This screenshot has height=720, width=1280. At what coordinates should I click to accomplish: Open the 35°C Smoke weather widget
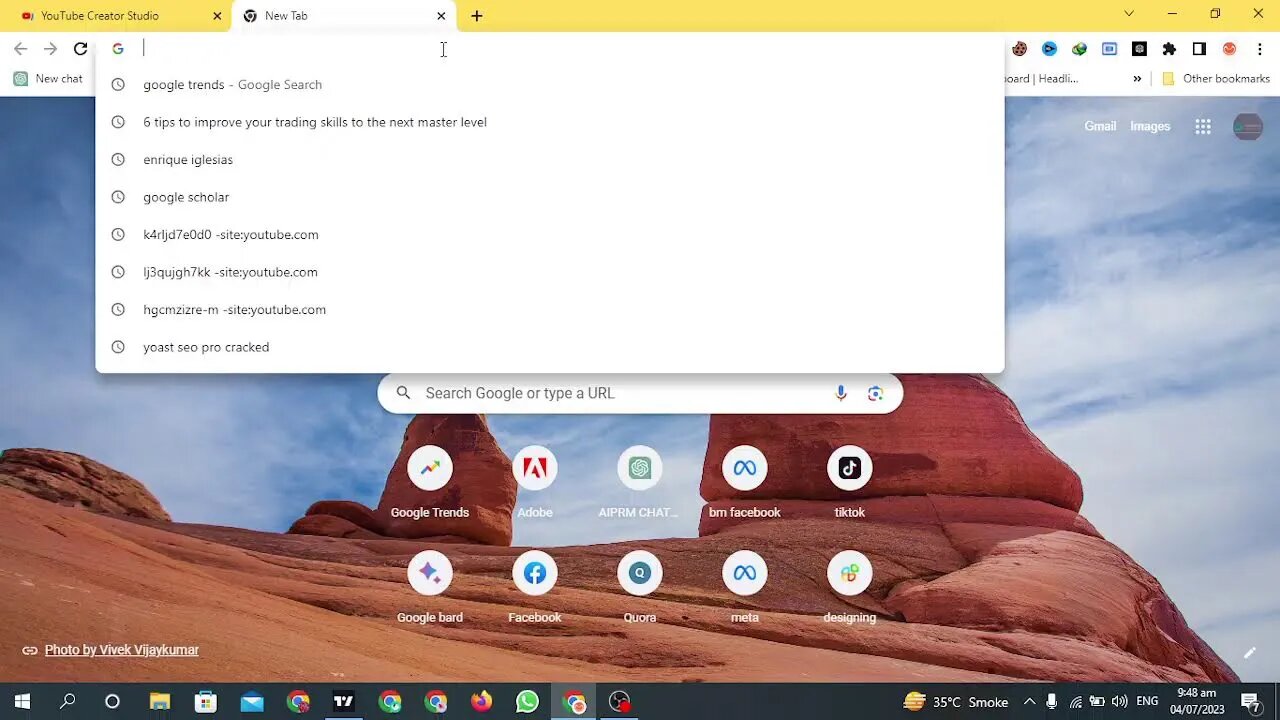[x=955, y=701]
